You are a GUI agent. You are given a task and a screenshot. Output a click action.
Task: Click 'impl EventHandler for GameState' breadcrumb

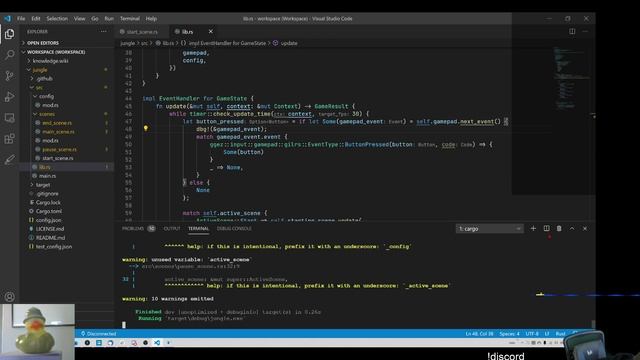227,43
